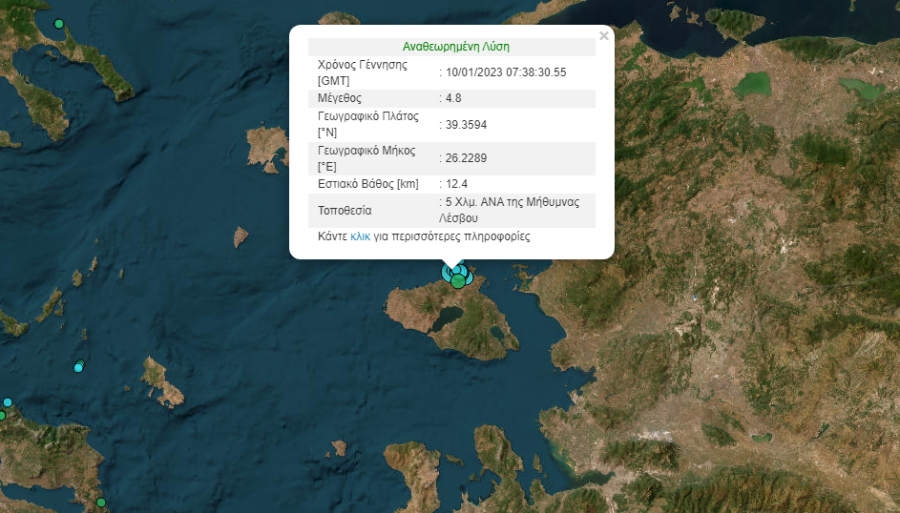Close the earthquake info popup
Image resolution: width=900 pixels, height=513 pixels.
(604, 36)
